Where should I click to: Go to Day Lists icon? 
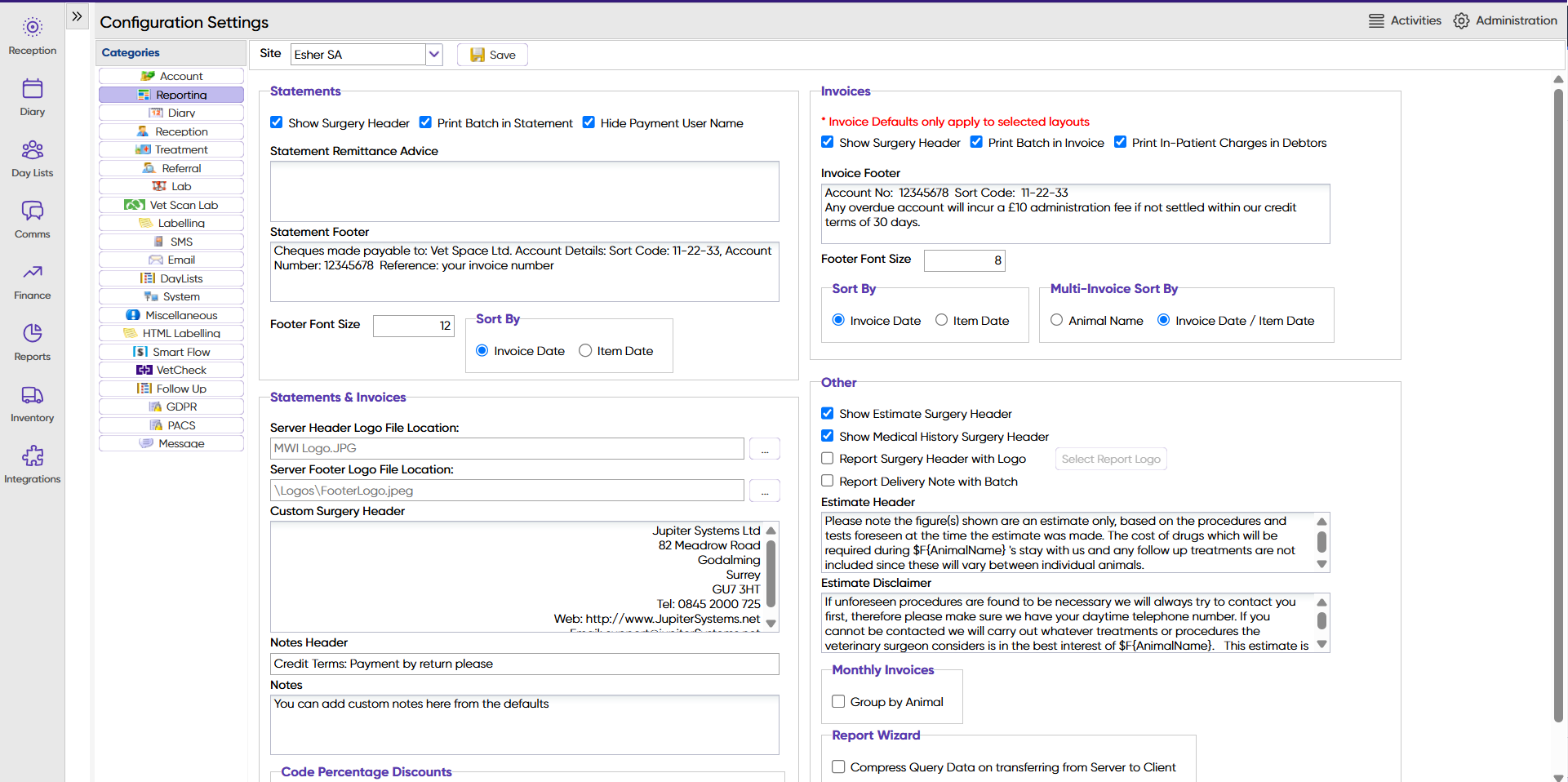(33, 150)
